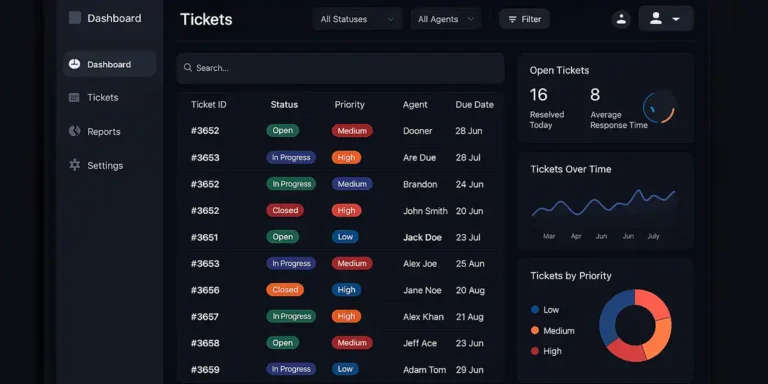The height and width of the screenshot is (384, 768).
Task: Click the Reports chart icon in sidebar
Action: (x=74, y=131)
